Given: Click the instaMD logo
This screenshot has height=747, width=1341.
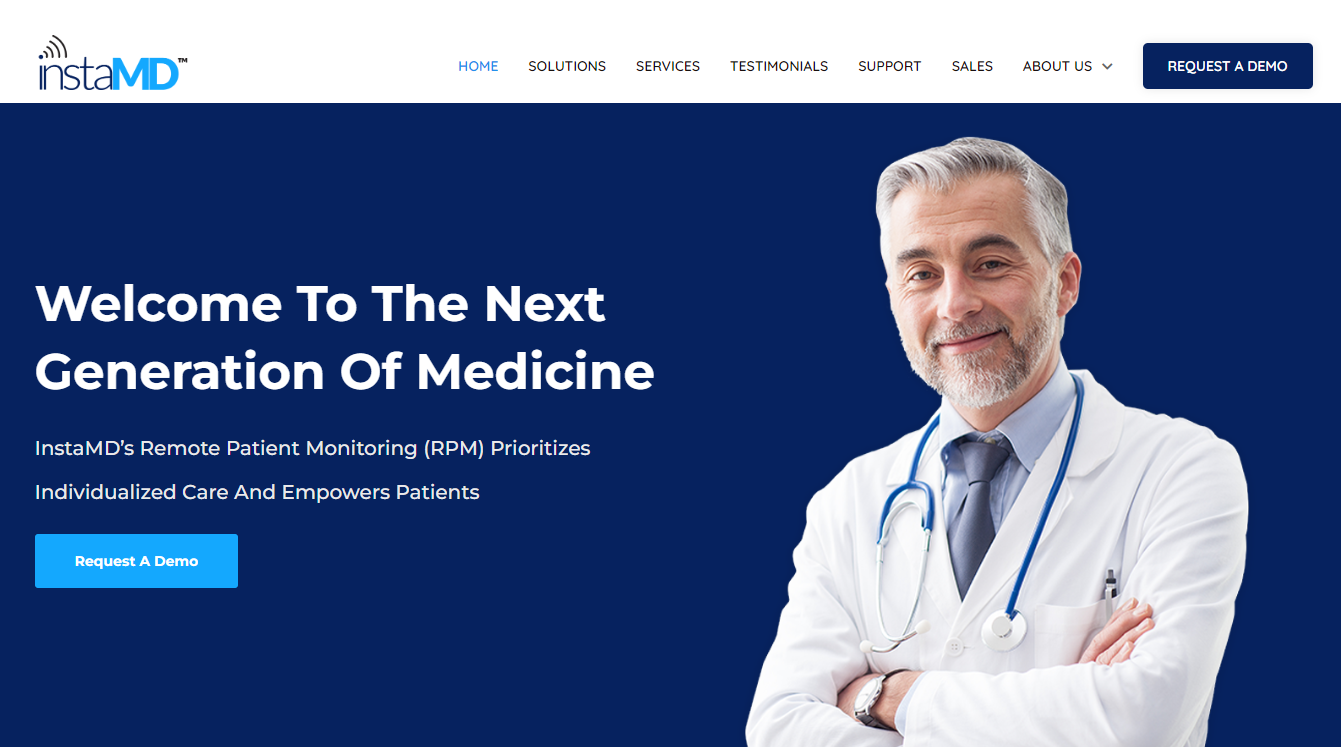Looking at the screenshot, I should 113,64.
